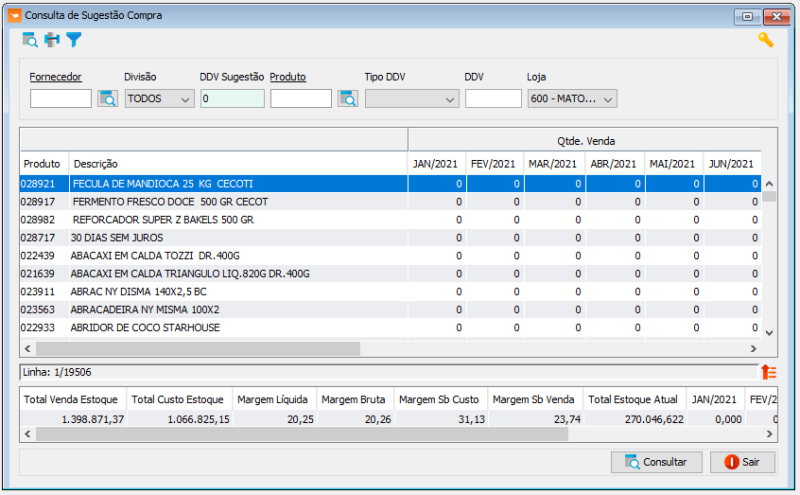The image size is (800, 495).
Task: Click the product grid horizontal scroll left arrow
Action: pos(28,349)
